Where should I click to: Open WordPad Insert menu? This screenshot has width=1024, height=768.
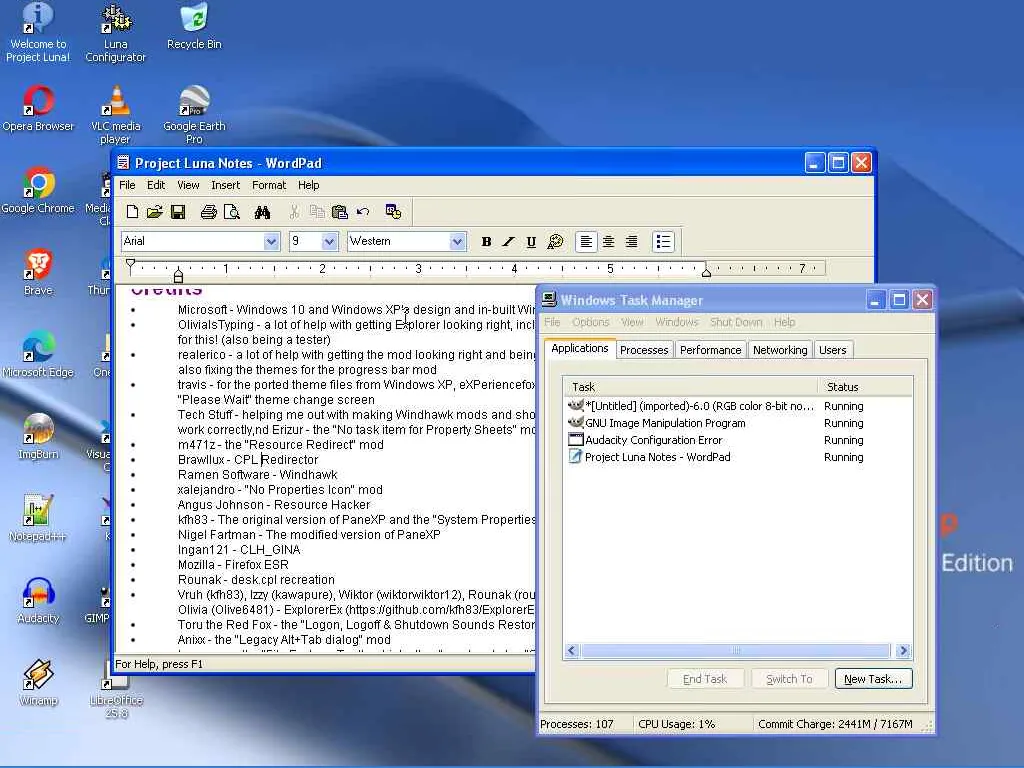click(x=225, y=185)
